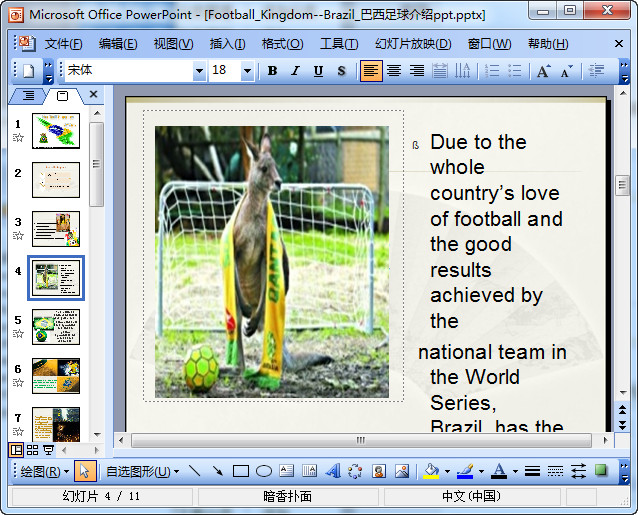Open the 窗口(W) menu

click(489, 44)
